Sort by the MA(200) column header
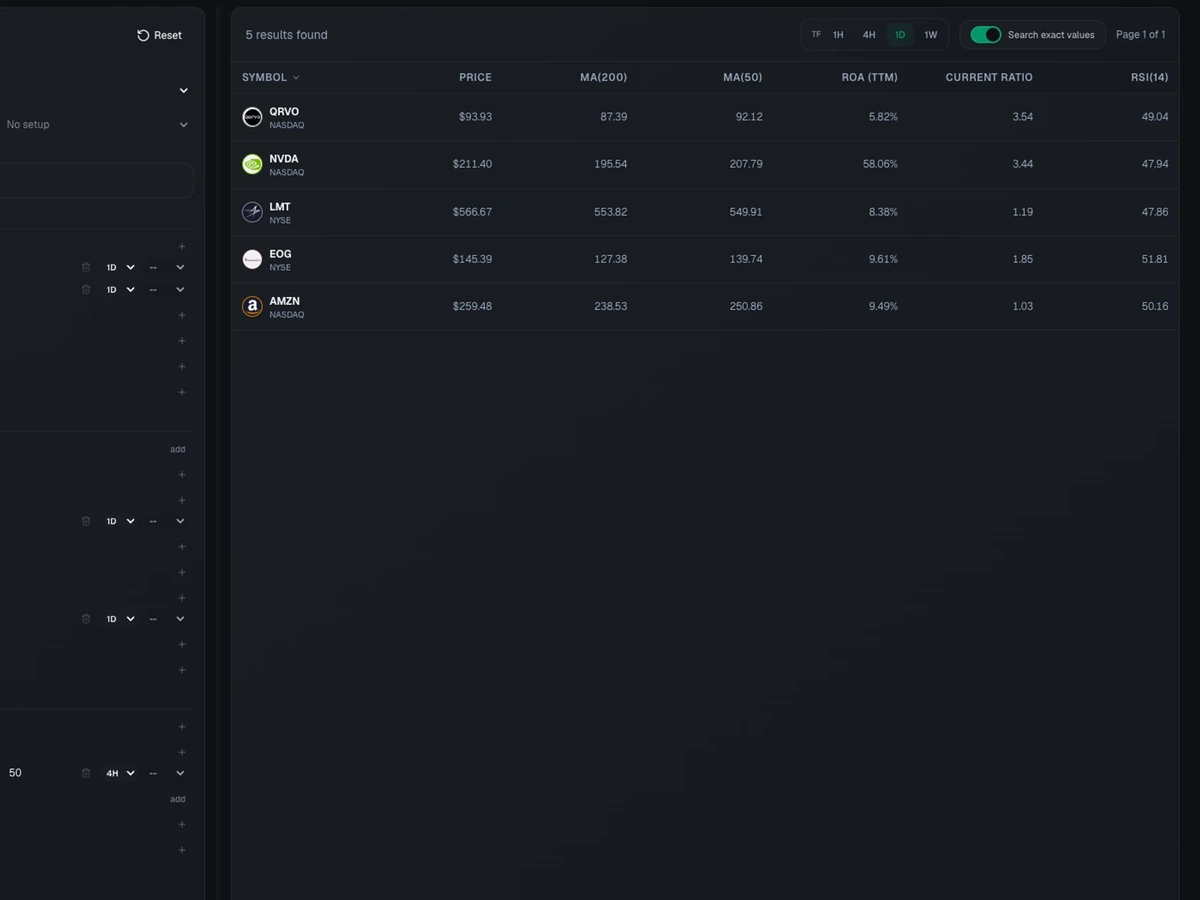 point(603,78)
